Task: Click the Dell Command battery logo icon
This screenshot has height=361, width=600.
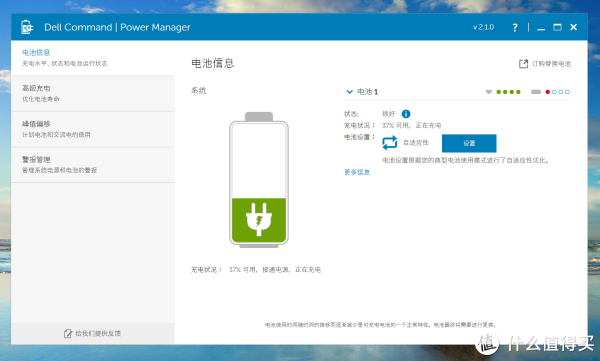Action: (x=27, y=27)
